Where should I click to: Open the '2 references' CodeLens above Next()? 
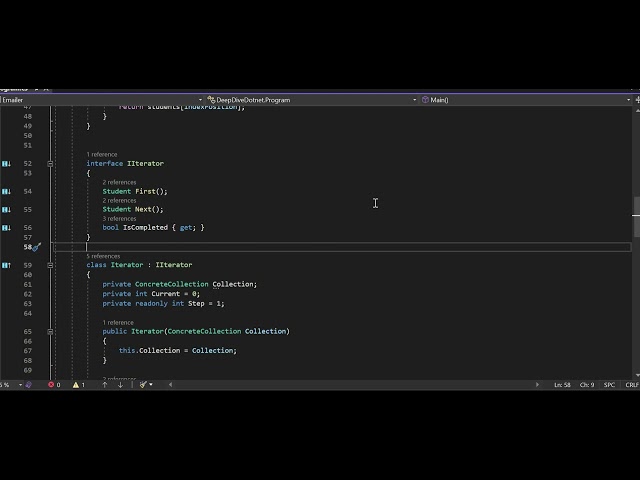click(119, 200)
